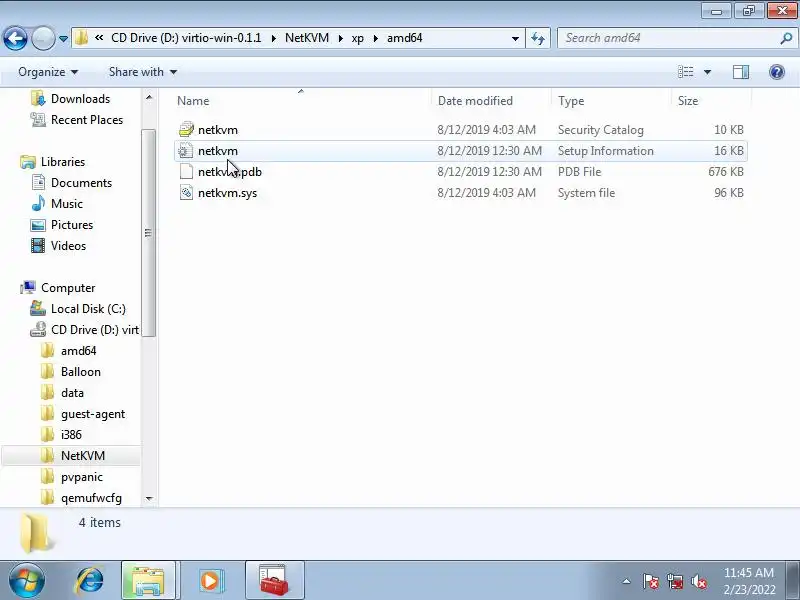Click the Action Center flag icon
Viewport: 800px width, 600px height.
tap(651, 581)
